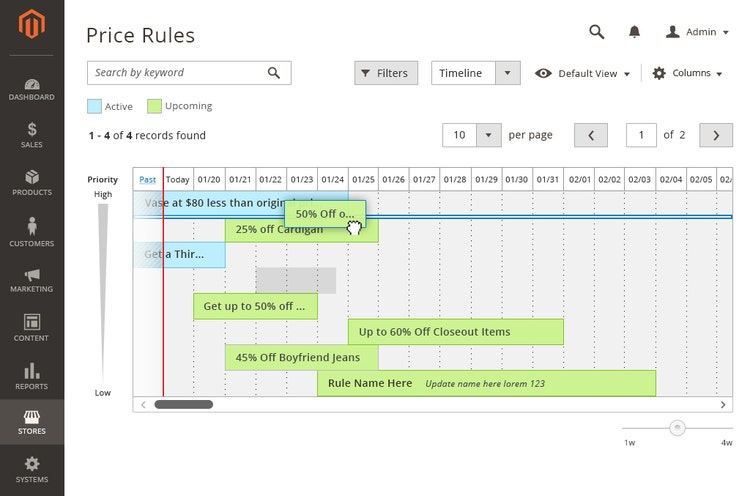Open the Stores menu item
Viewport: 750px width, 496px height.
32,422
